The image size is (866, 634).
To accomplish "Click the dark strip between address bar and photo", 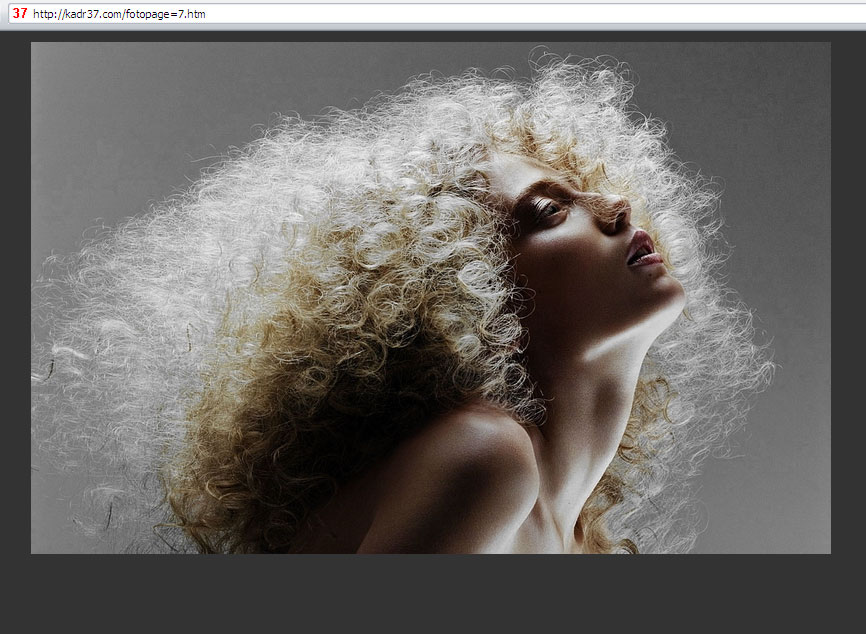I will (x=430, y=35).
